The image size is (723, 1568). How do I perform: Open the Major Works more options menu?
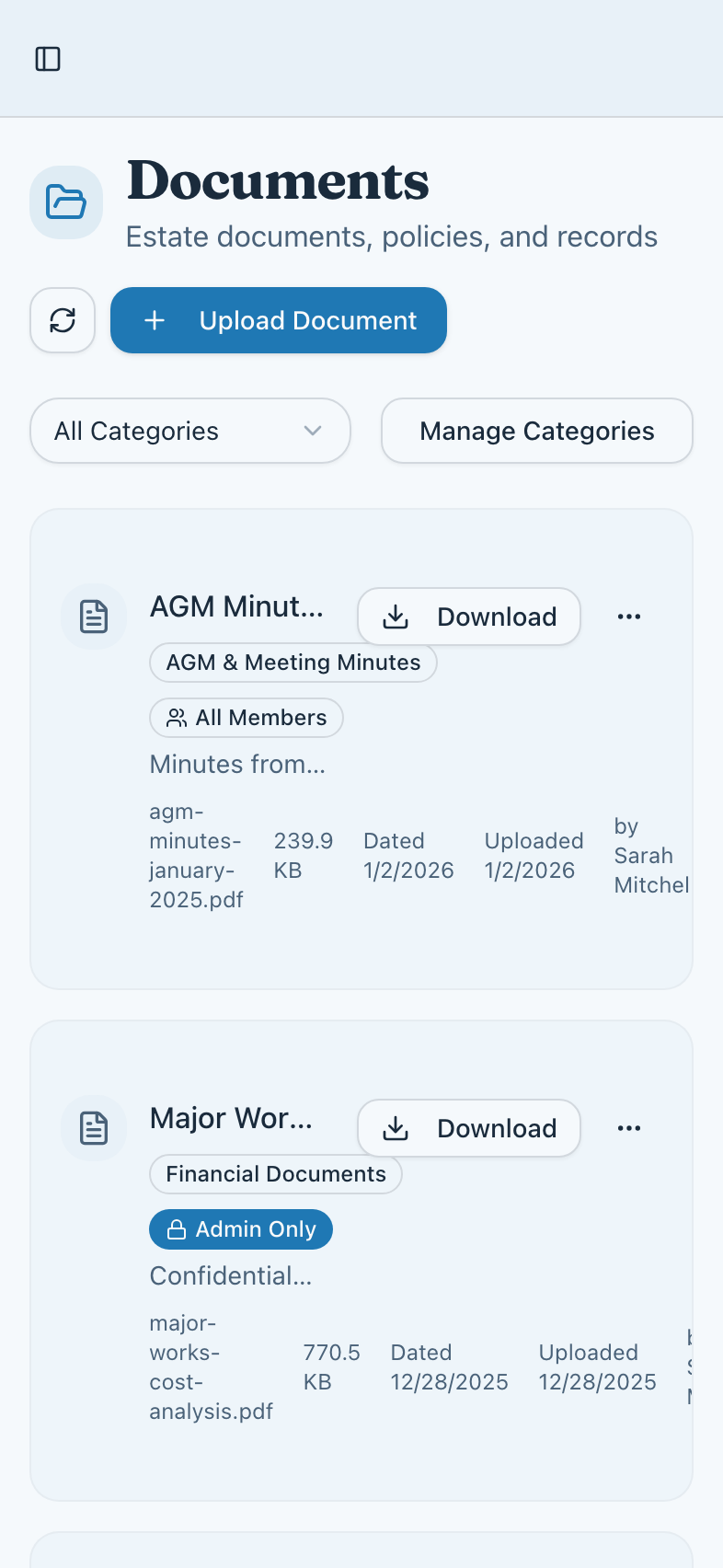point(629,1128)
